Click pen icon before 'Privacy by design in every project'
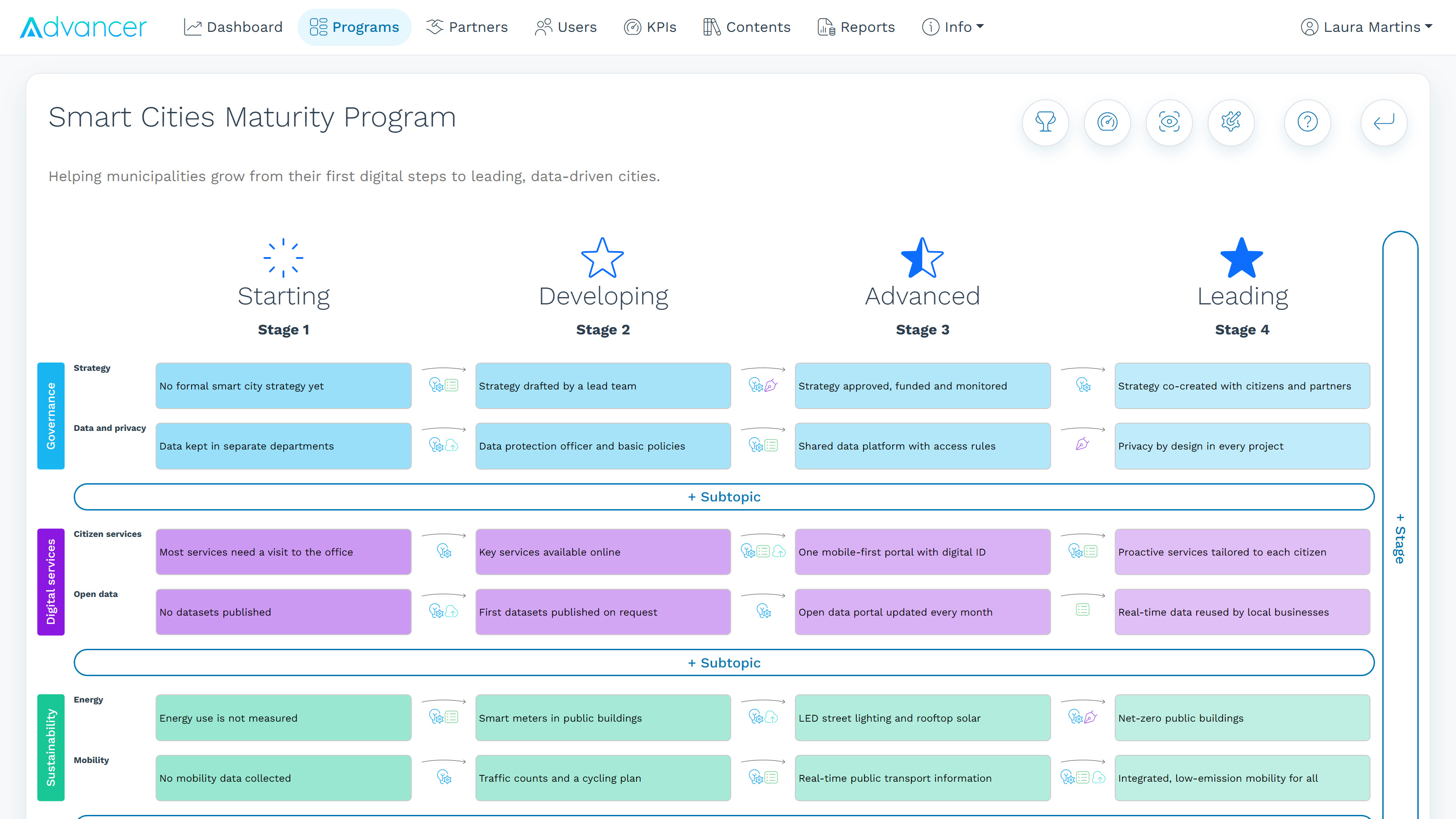This screenshot has height=819, width=1456. pos(1082,444)
